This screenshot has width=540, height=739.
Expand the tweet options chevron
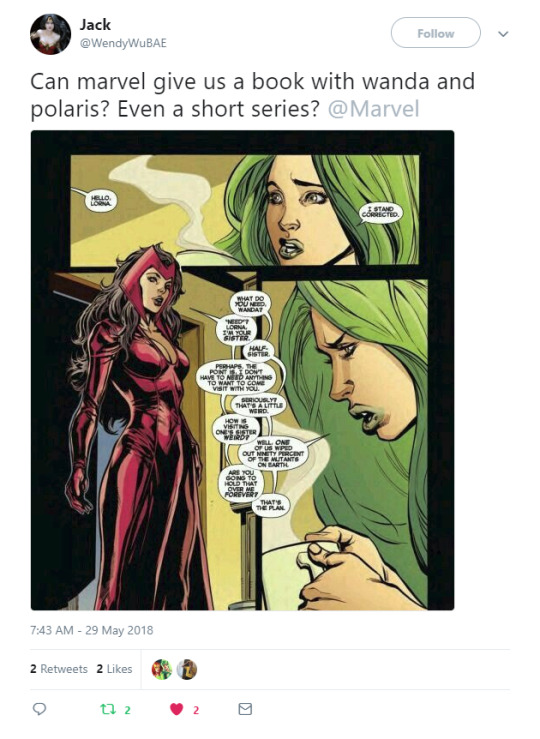coord(503,34)
